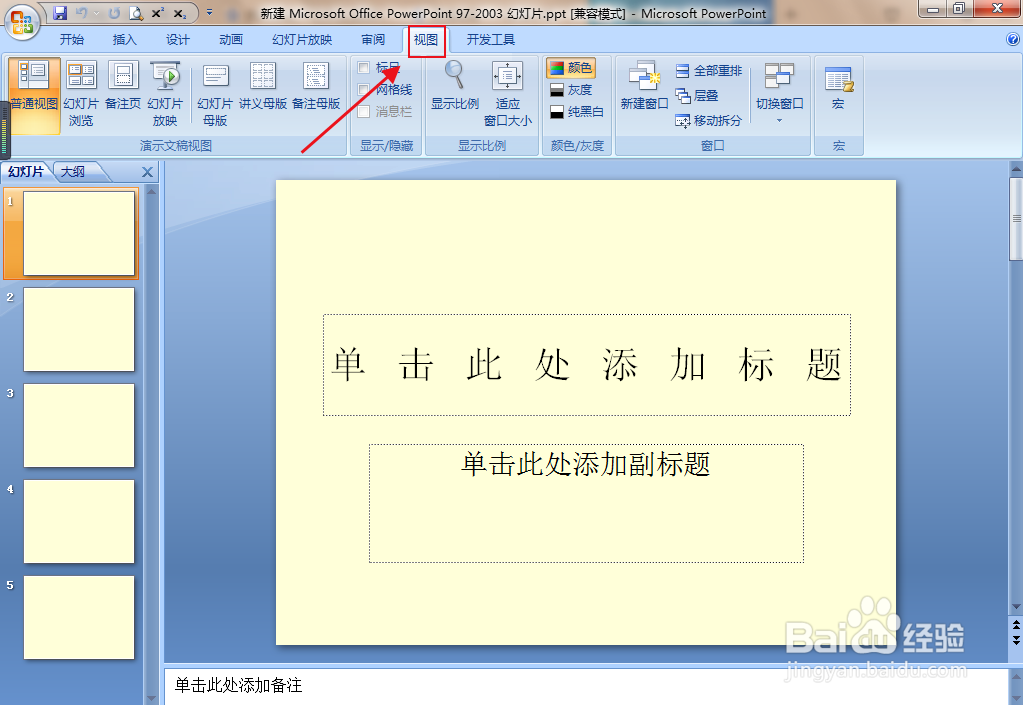This screenshot has height=705, width=1023.
Task: Open the 审阅 Review tab
Action: [373, 40]
